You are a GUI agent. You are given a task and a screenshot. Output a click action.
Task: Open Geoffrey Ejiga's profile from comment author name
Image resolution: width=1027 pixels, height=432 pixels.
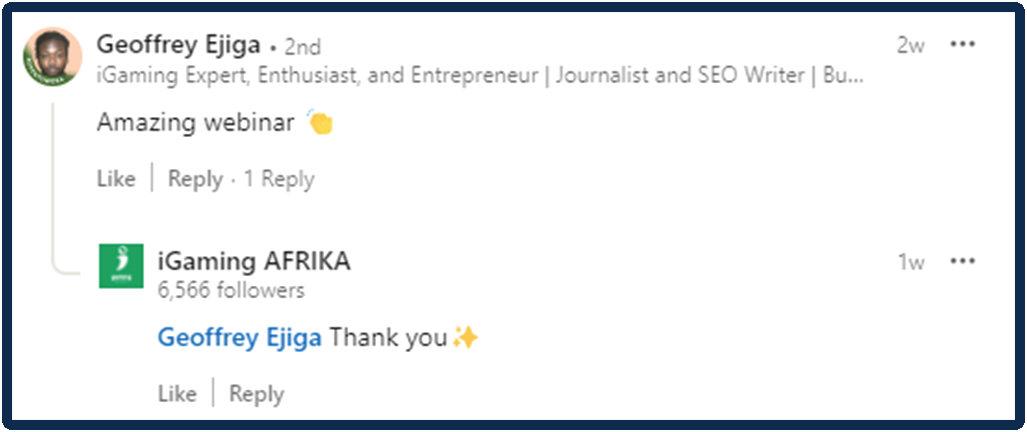pos(178,45)
